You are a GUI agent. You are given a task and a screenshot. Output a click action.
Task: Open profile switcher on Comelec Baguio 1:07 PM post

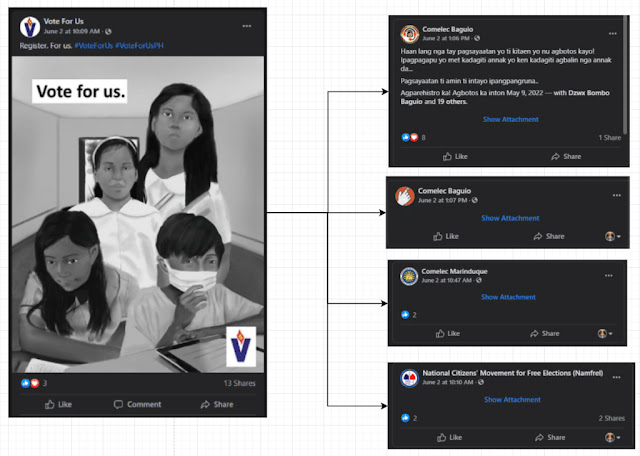click(613, 236)
